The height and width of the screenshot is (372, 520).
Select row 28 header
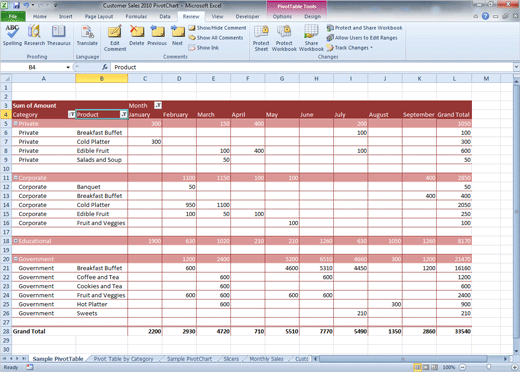click(6, 331)
